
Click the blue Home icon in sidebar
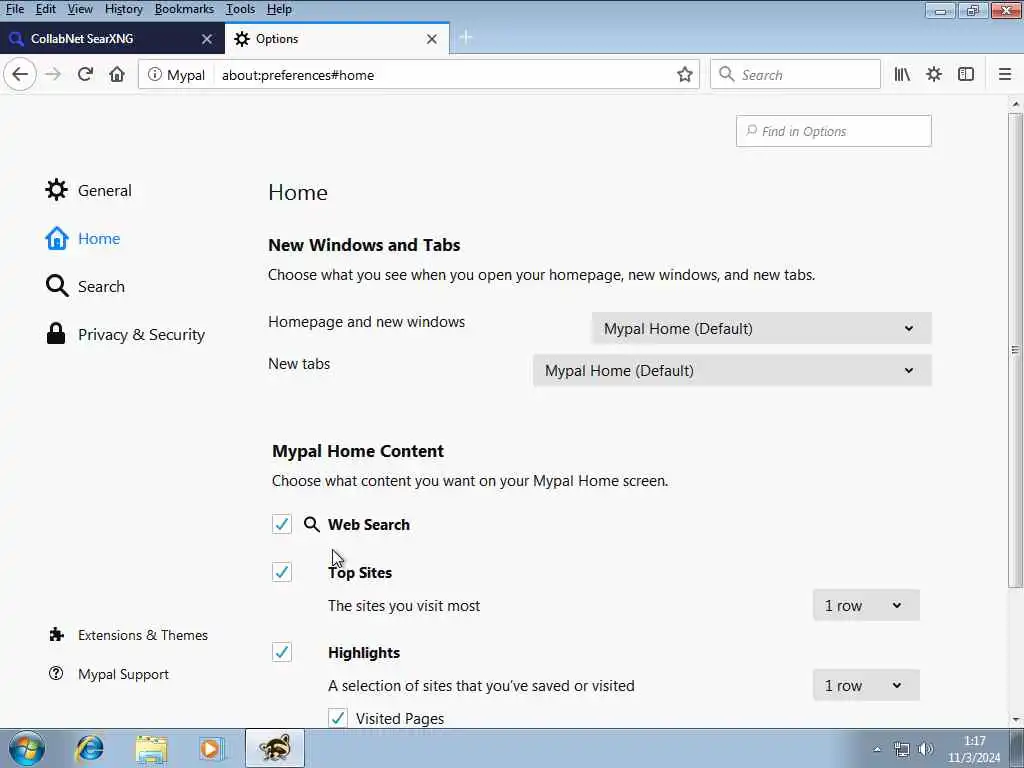click(56, 238)
